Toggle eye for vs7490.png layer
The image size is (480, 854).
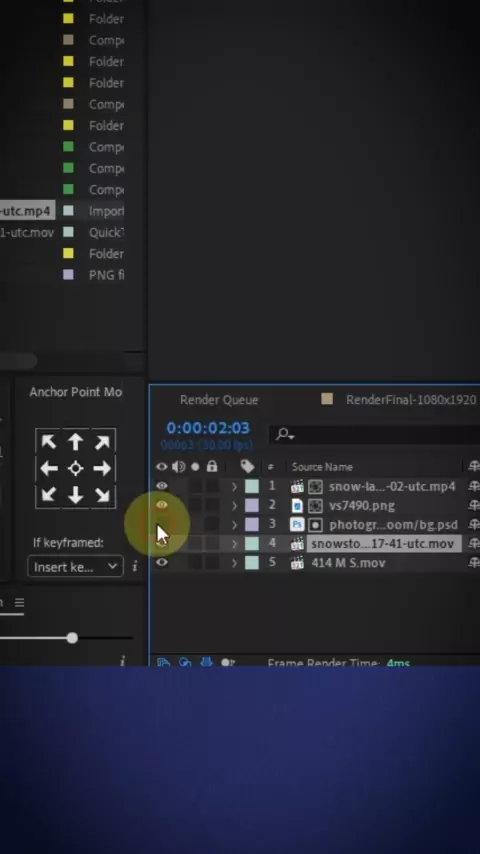(x=162, y=505)
